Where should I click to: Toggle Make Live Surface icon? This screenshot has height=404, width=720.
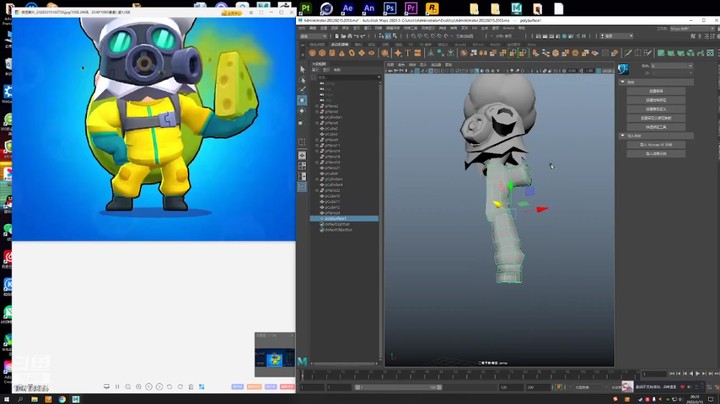coord(447,36)
